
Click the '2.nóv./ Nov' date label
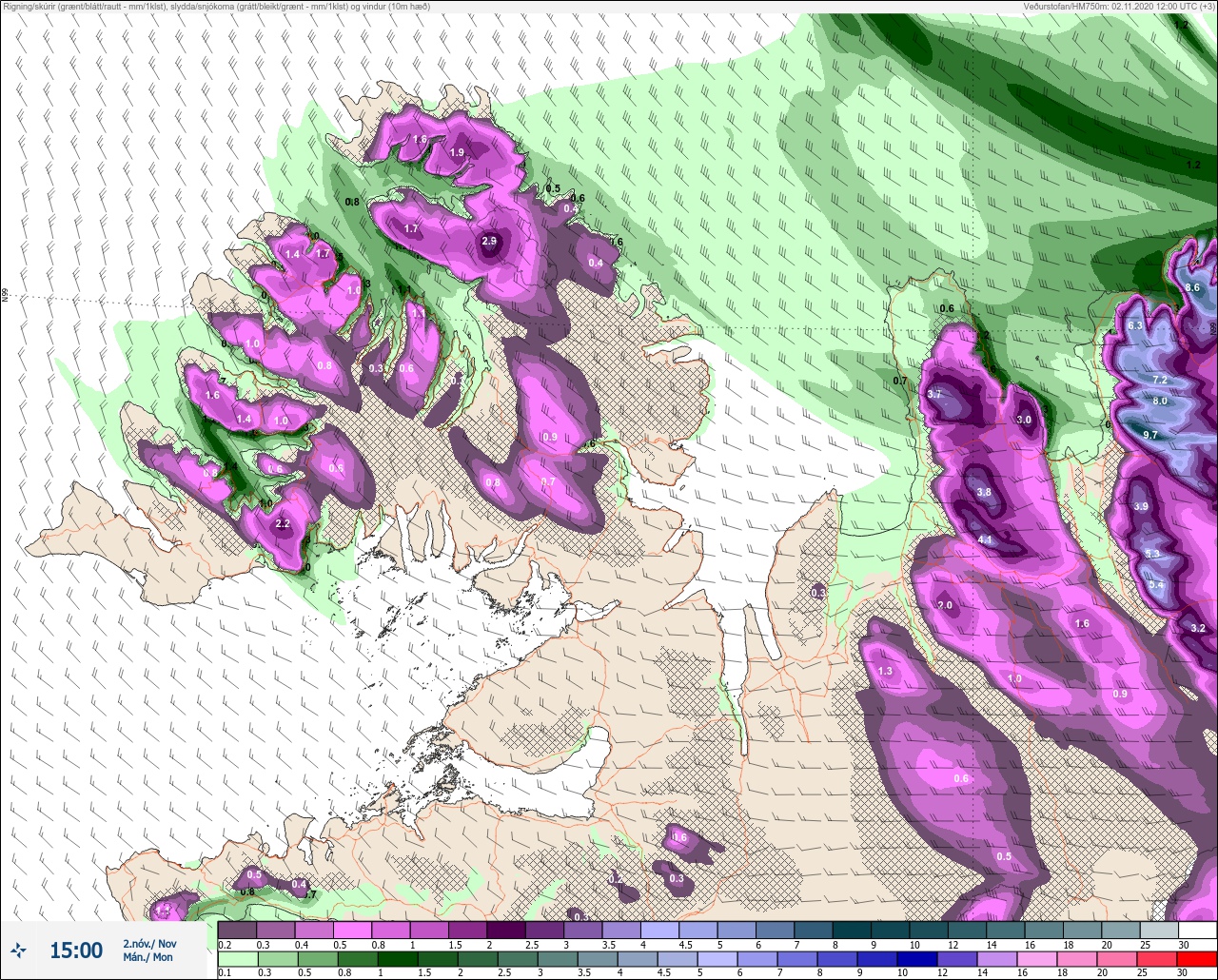[x=149, y=943]
